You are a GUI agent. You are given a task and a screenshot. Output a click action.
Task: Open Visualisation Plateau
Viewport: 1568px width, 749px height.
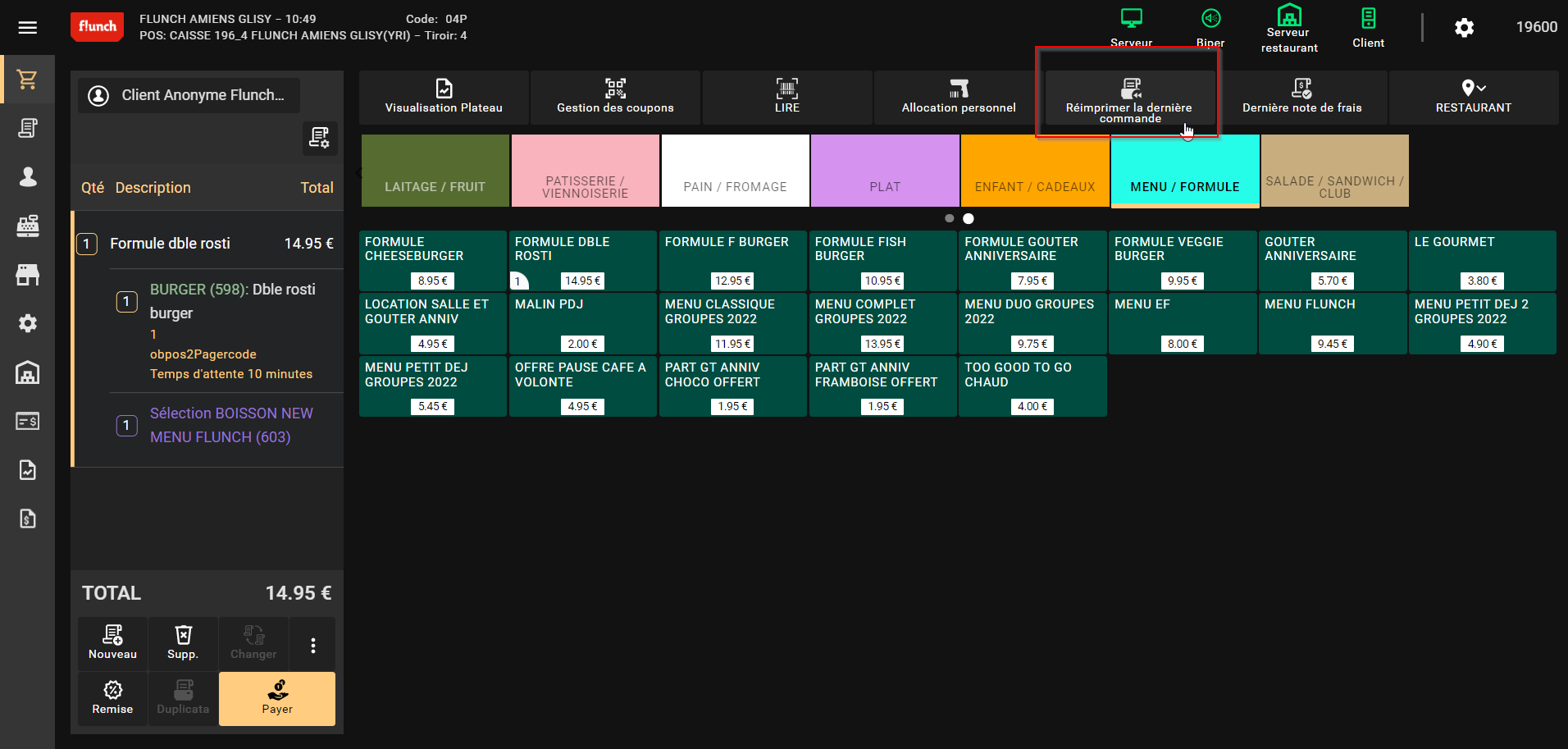(x=444, y=98)
